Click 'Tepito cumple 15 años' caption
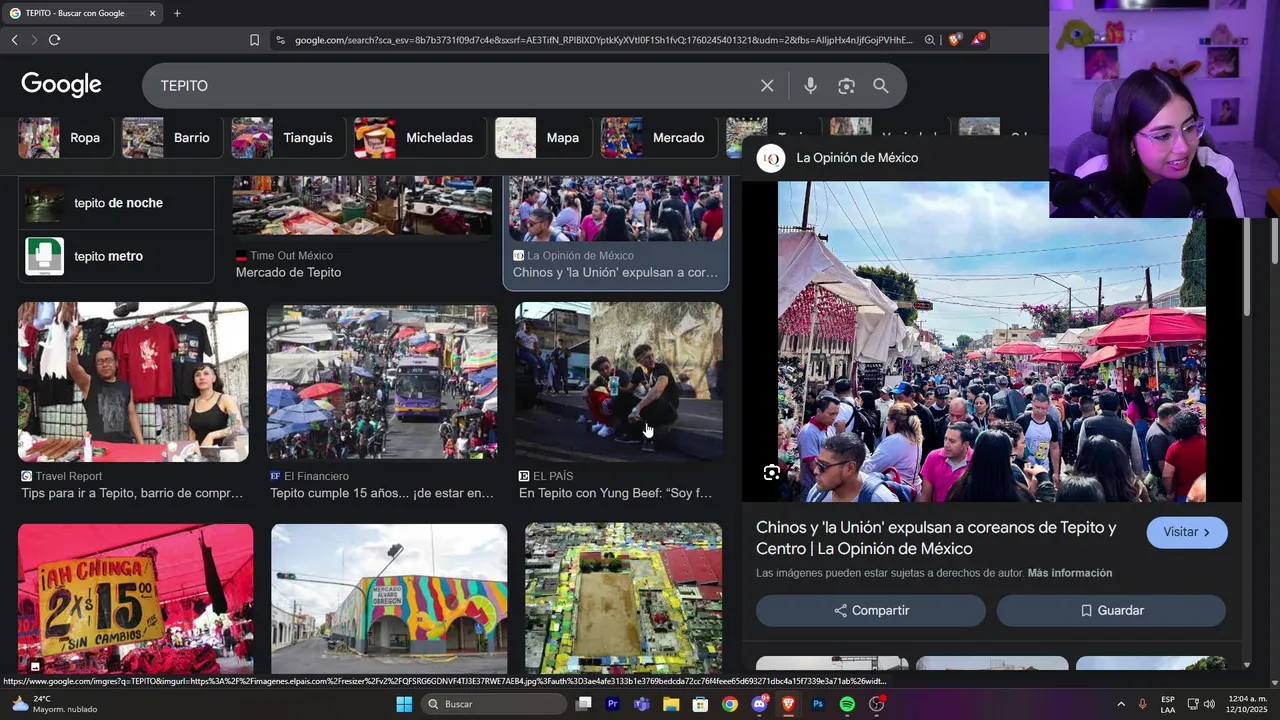Screen dimensions: 1280x720 pos(382,493)
